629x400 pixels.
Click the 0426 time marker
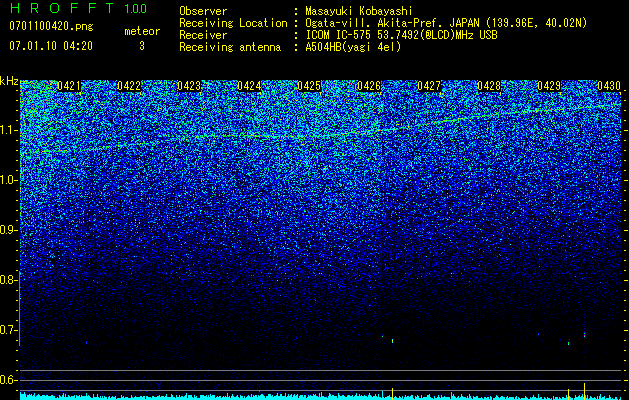[x=369, y=86]
